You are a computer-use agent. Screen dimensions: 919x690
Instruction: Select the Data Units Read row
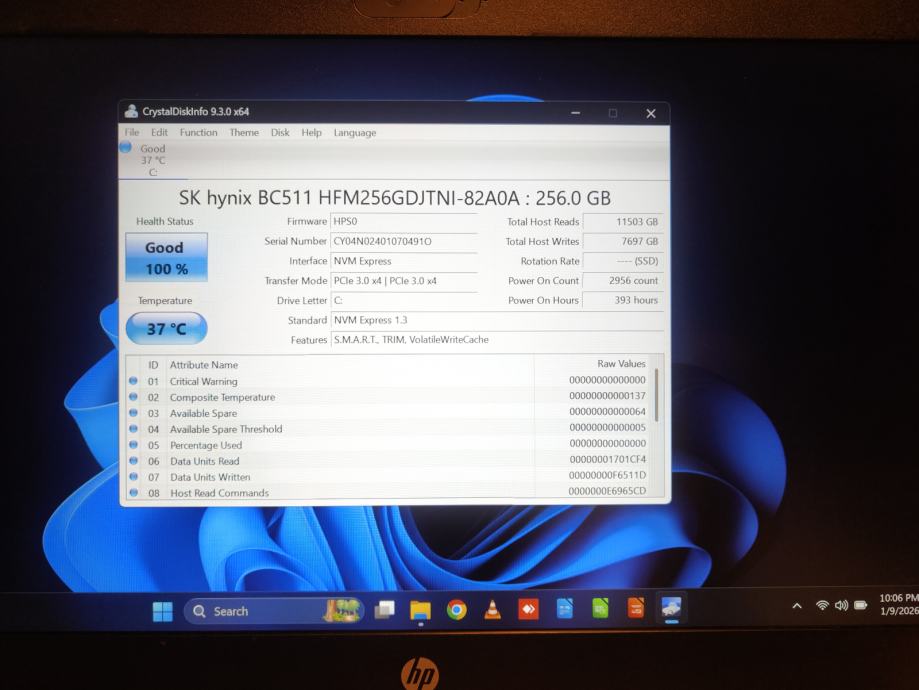(389, 461)
